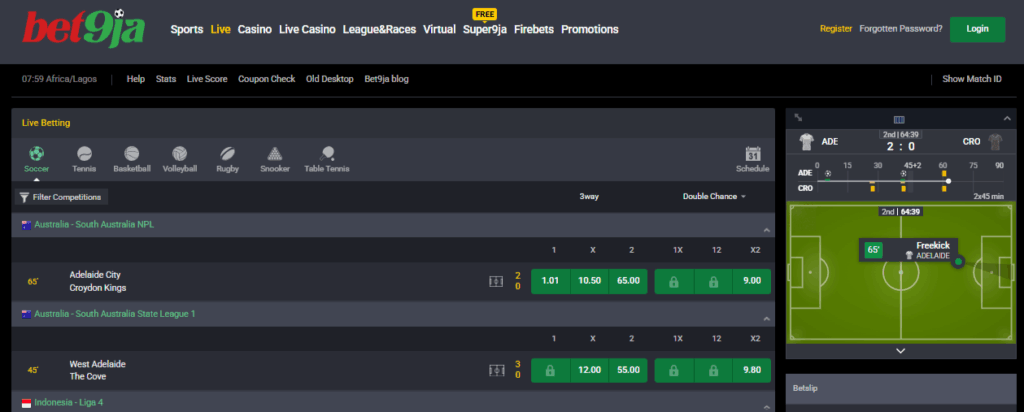Select the 65.00 away odds

point(628,281)
